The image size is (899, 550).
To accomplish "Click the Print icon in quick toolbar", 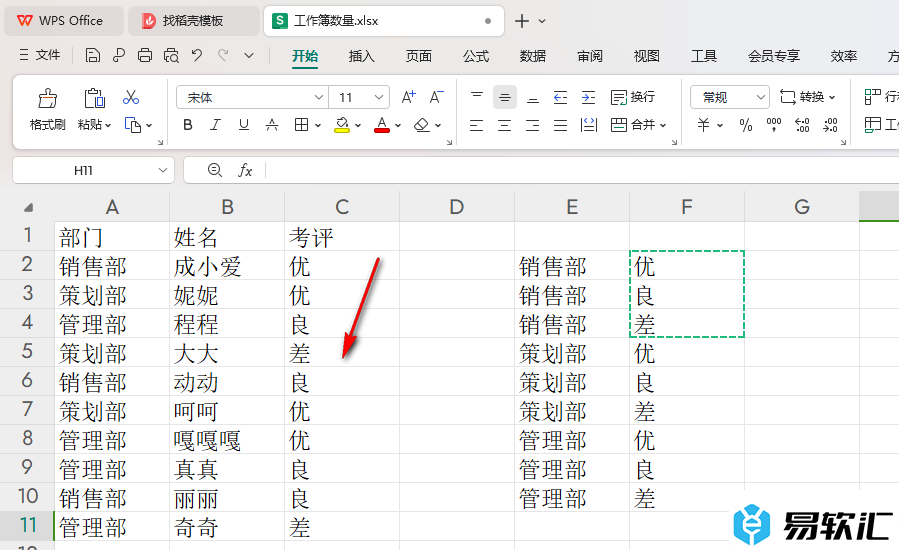I will [145, 55].
